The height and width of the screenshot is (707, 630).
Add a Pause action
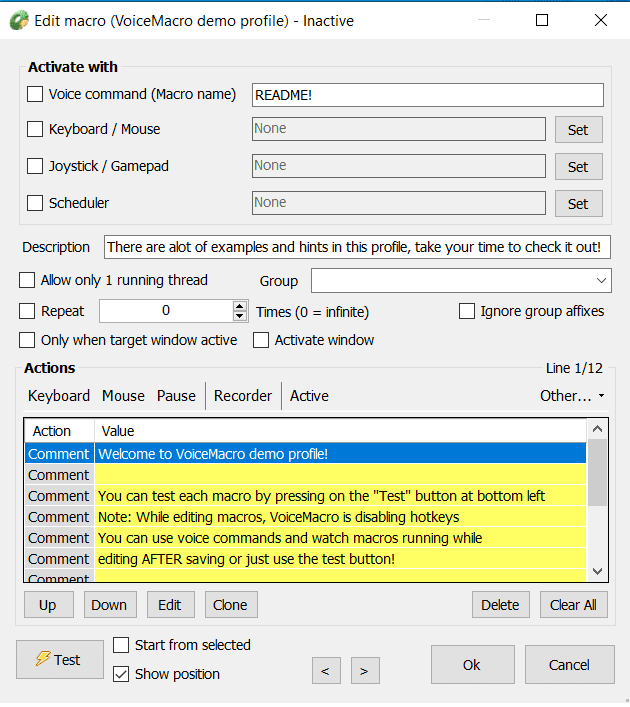point(176,396)
